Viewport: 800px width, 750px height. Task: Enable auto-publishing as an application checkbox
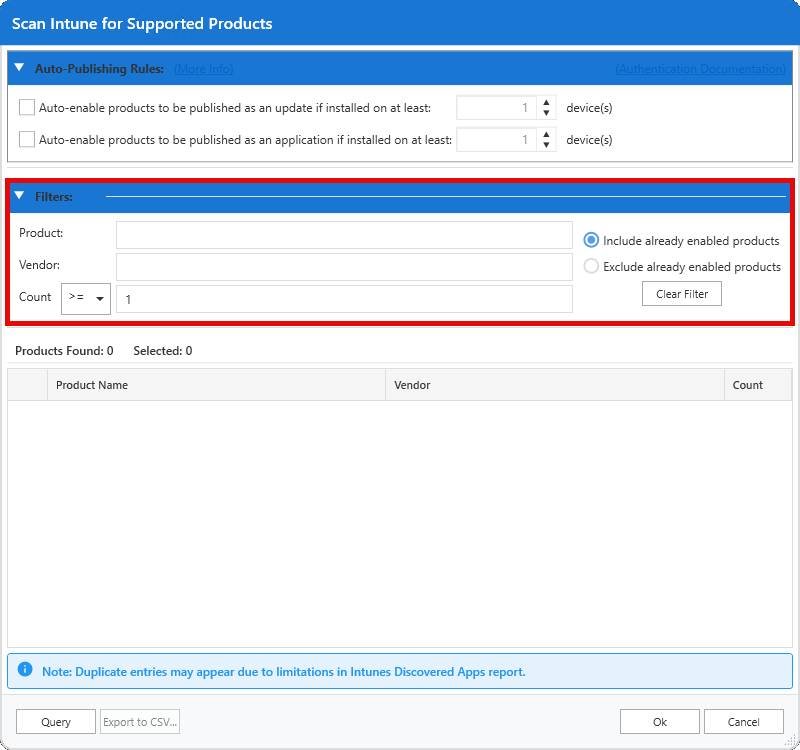coord(27,140)
